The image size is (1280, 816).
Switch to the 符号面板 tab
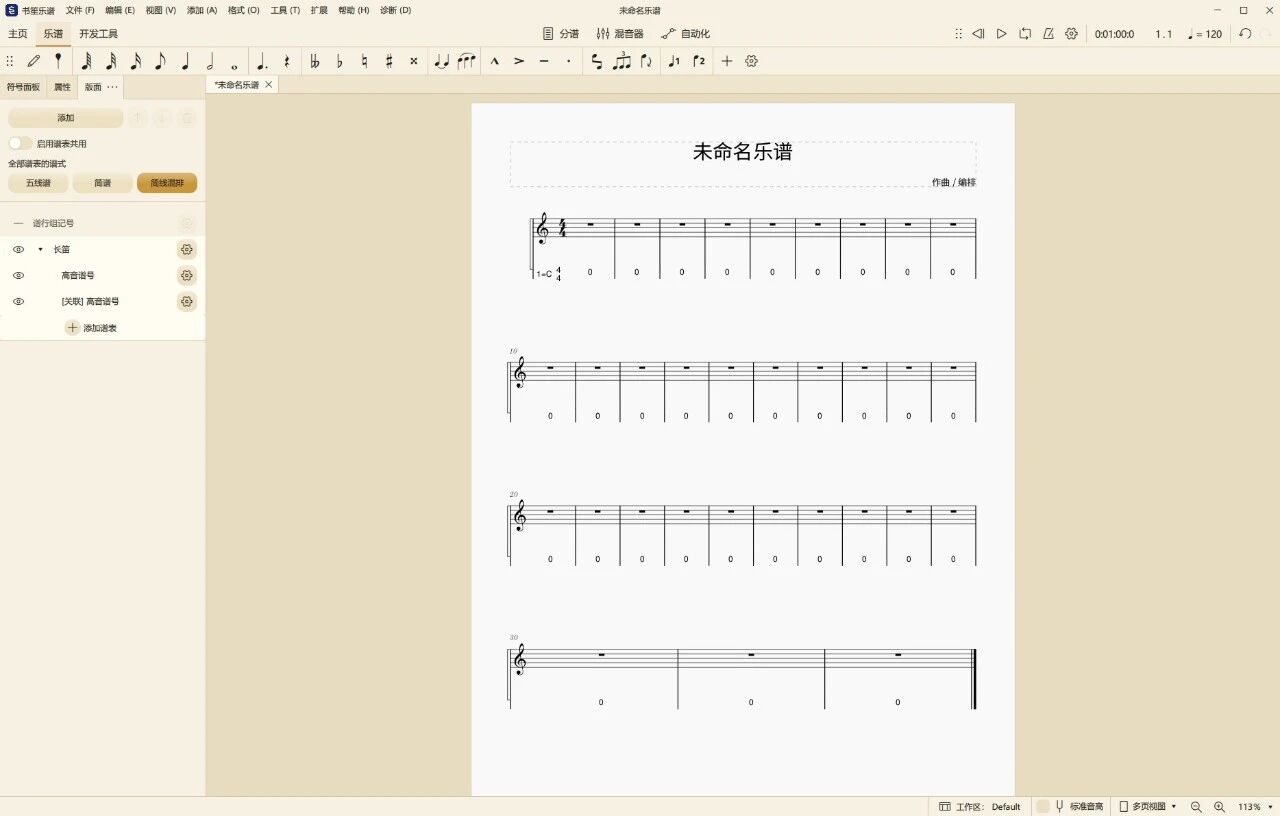coord(24,87)
